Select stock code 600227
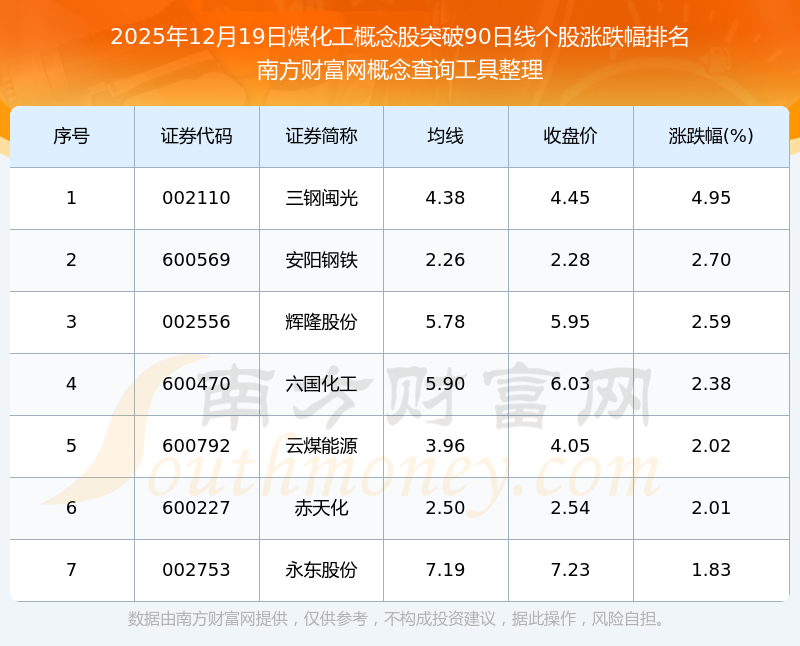This screenshot has width=800, height=646. pyautogui.click(x=196, y=508)
